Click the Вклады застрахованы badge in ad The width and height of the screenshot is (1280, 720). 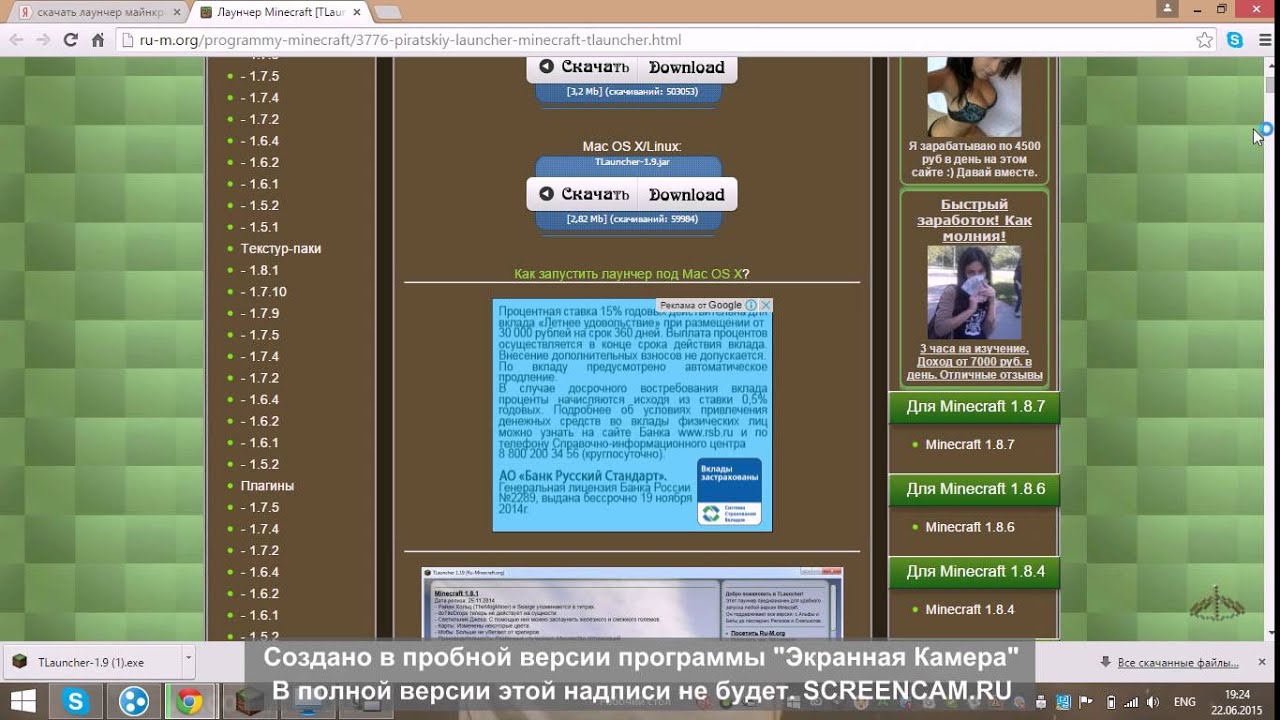click(729, 492)
